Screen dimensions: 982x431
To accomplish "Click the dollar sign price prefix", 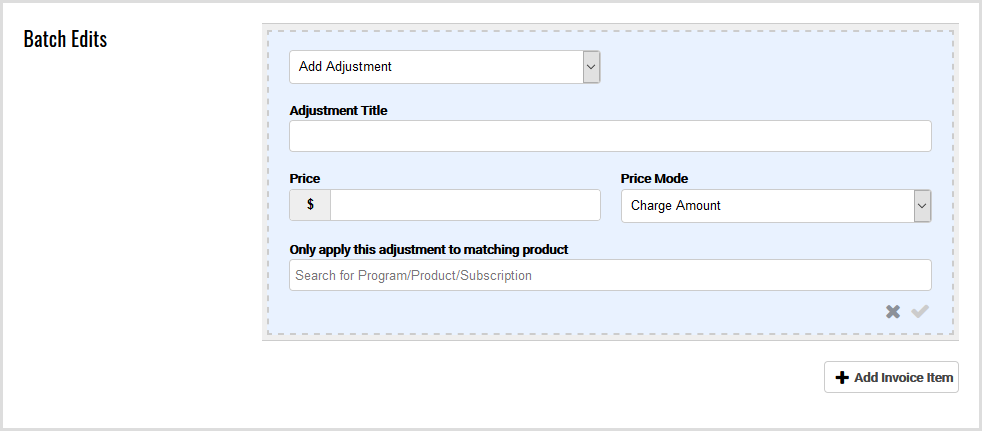I will tap(310, 205).
